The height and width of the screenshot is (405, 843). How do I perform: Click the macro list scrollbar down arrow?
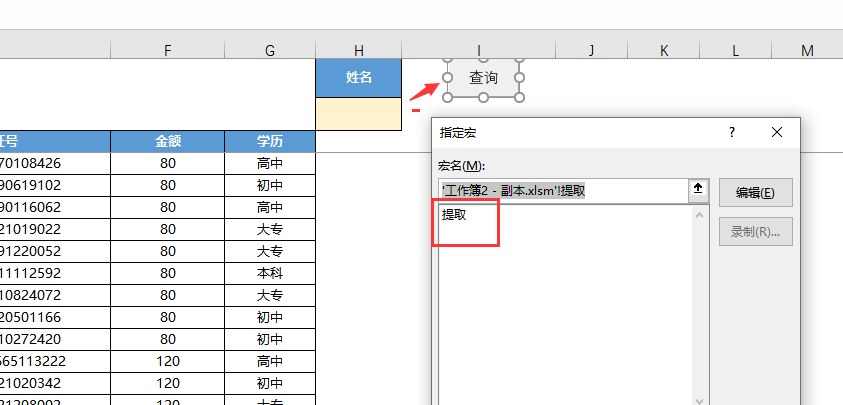click(699, 400)
